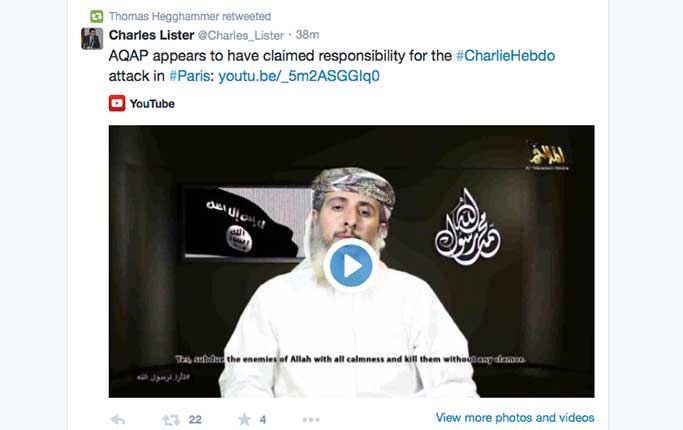
Task: Open the #CharlieHebdo hashtag
Action: [x=505, y=56]
